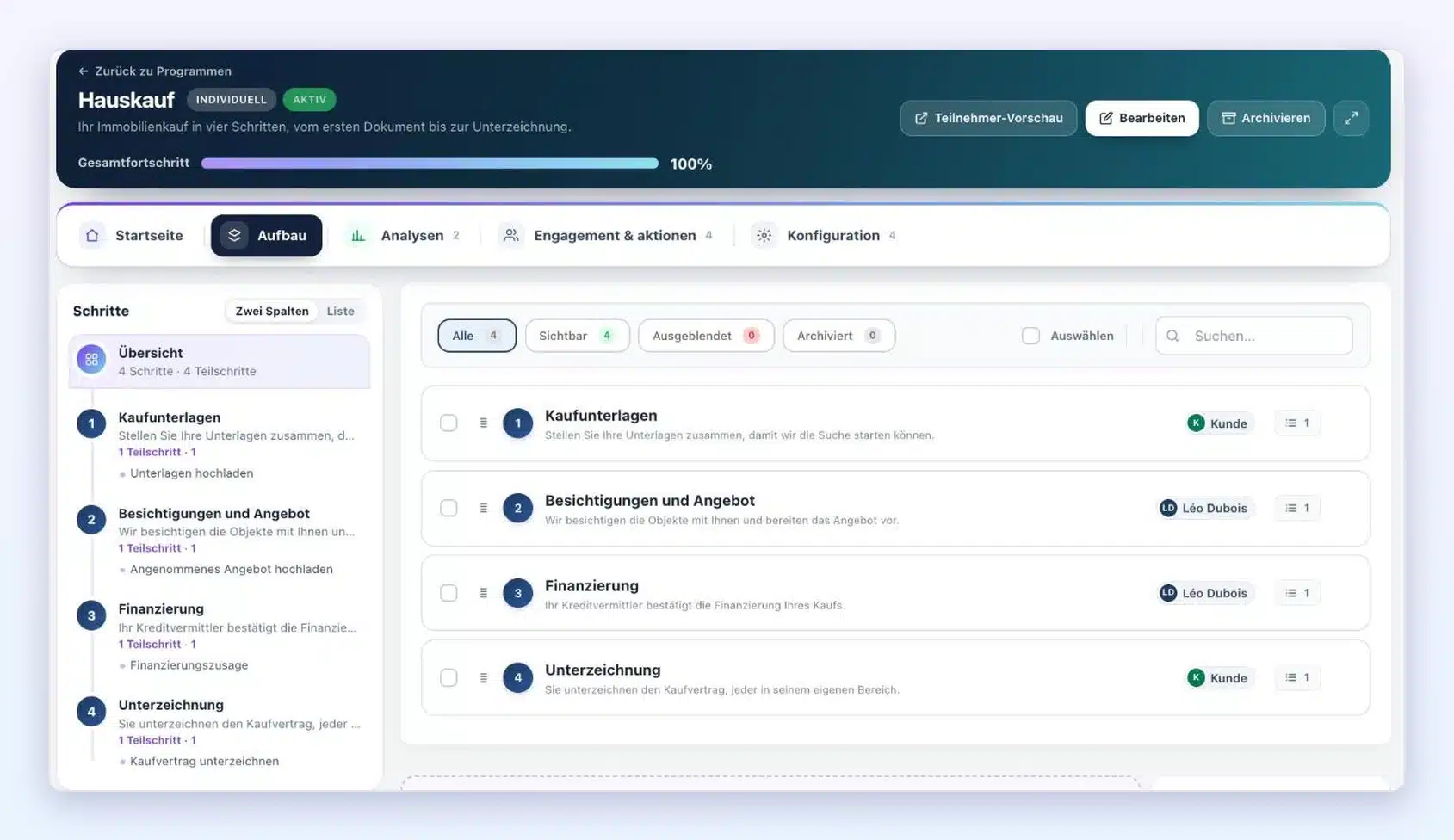Click step number 4 circle in sidebar
This screenshot has width=1454, height=840.
point(91,711)
